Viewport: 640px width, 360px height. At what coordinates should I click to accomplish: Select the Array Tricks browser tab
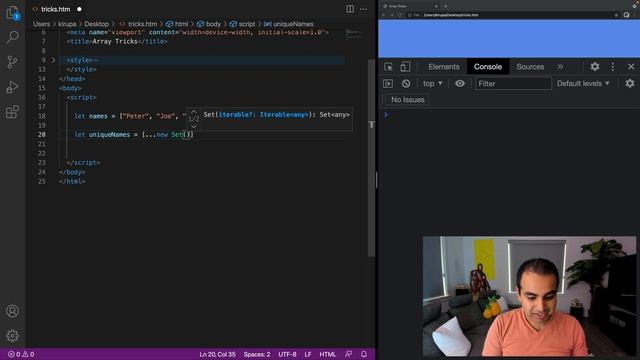410,6
